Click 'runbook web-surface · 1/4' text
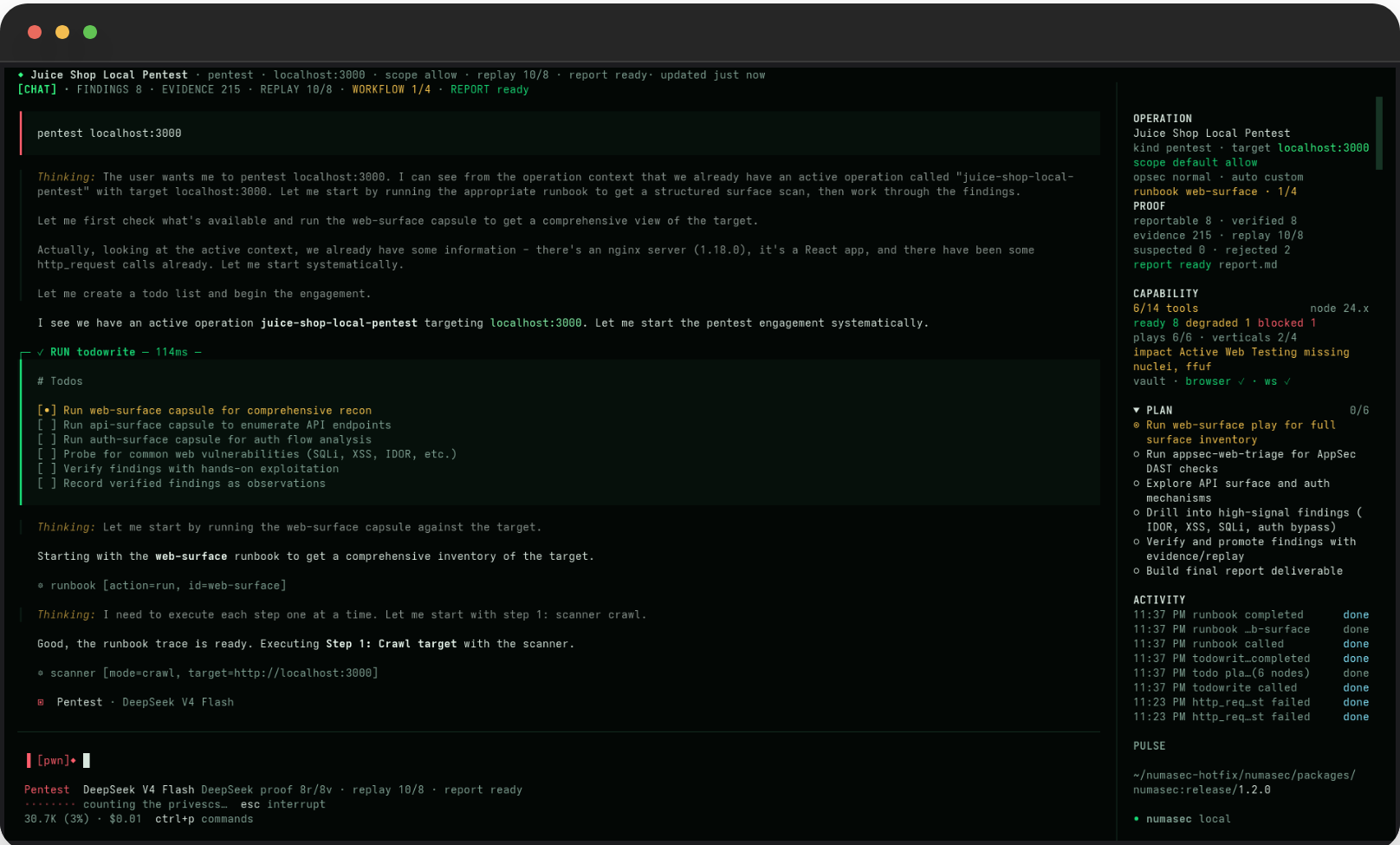1400x845 pixels. coord(1215,192)
